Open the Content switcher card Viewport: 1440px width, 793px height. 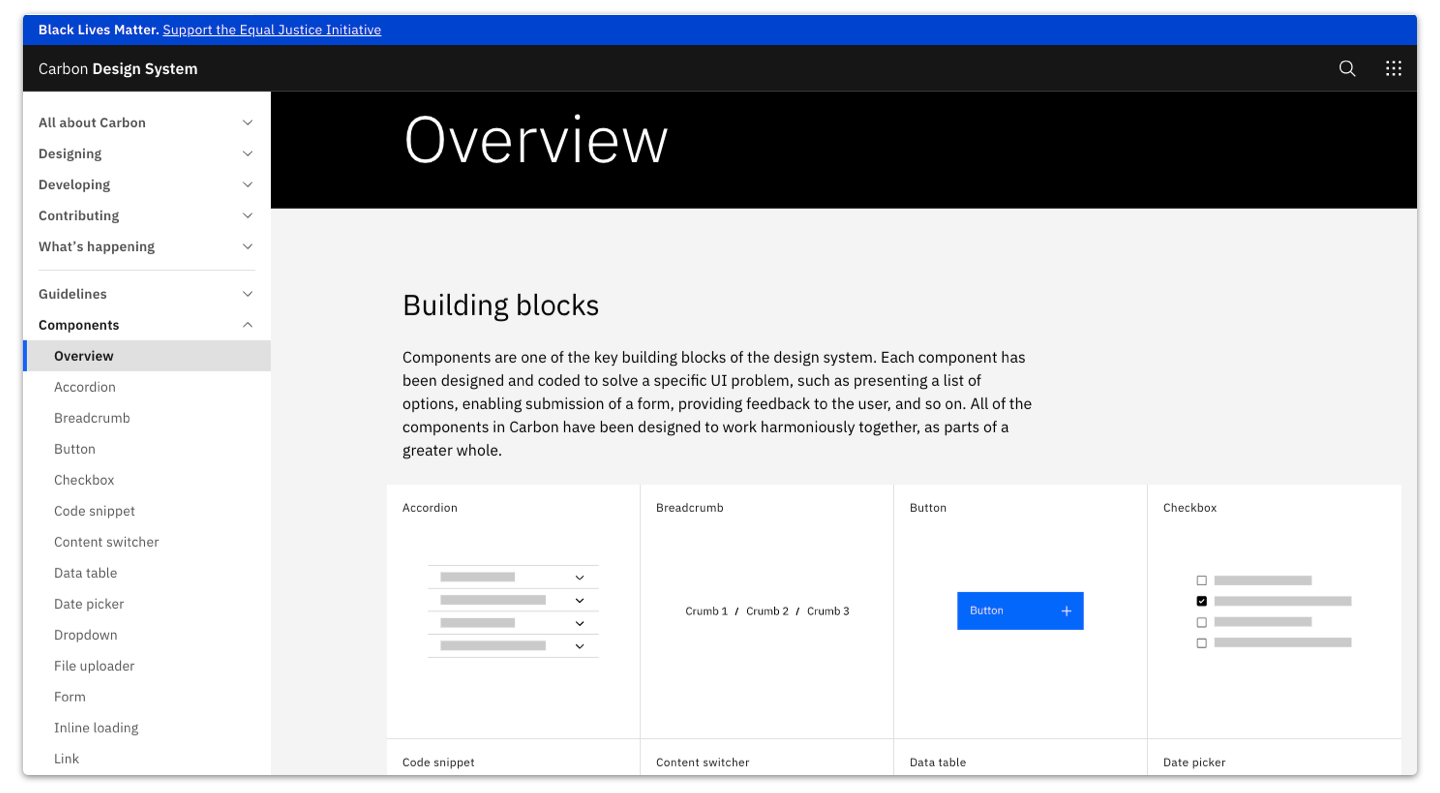coord(767,757)
